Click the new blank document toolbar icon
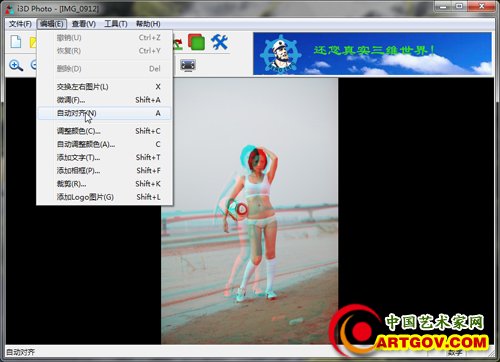The image size is (500, 362). point(16,42)
